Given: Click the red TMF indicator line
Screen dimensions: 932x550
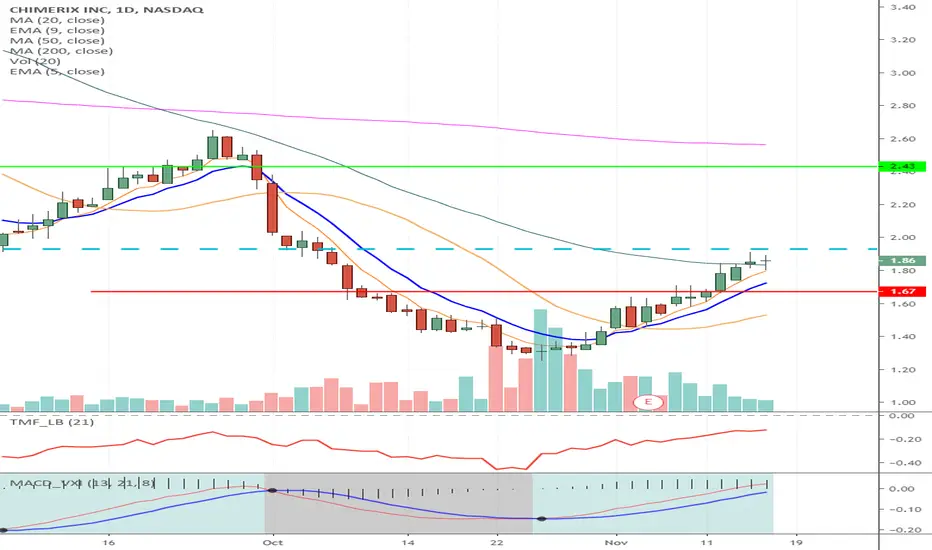Looking at the screenshot, I should (383, 450).
